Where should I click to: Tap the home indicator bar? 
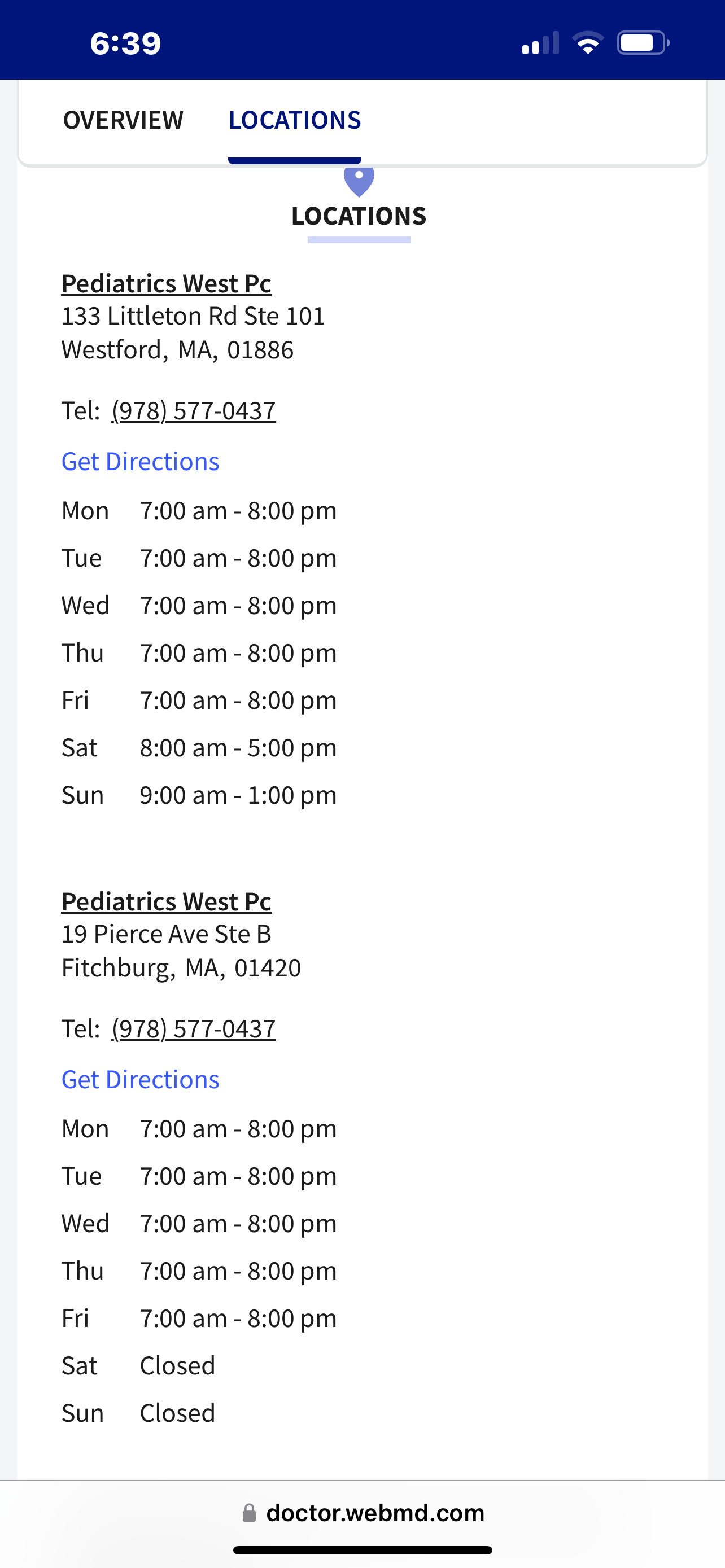point(362,1550)
